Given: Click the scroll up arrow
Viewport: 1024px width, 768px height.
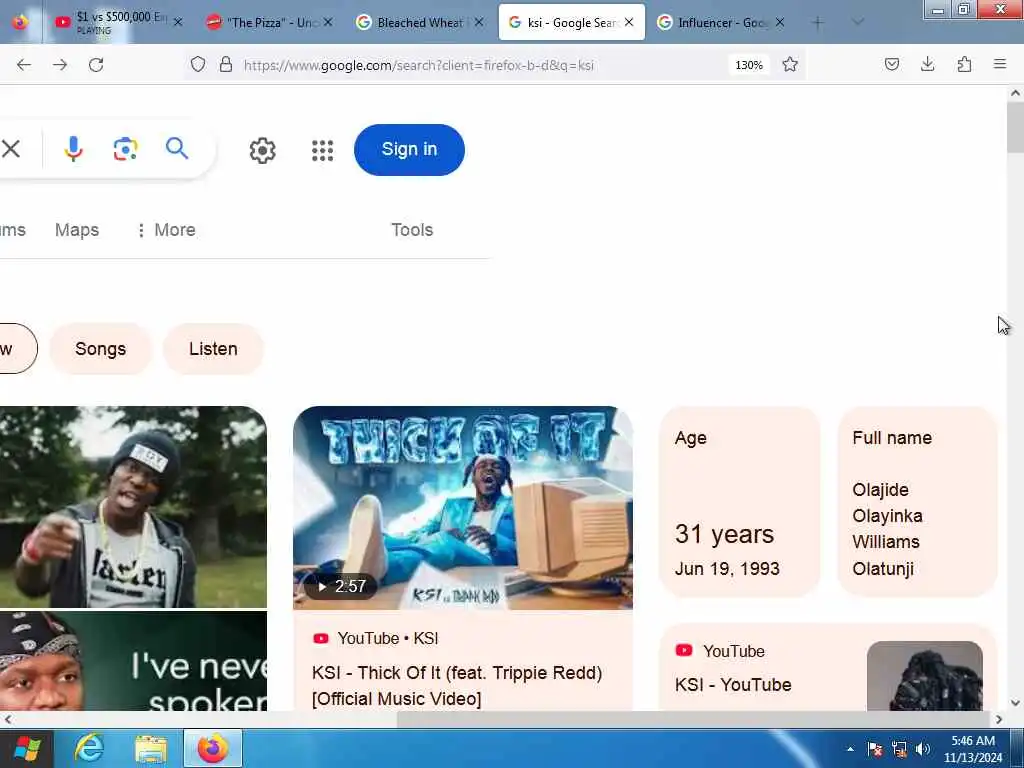Looking at the screenshot, I should tap(1015, 93).
